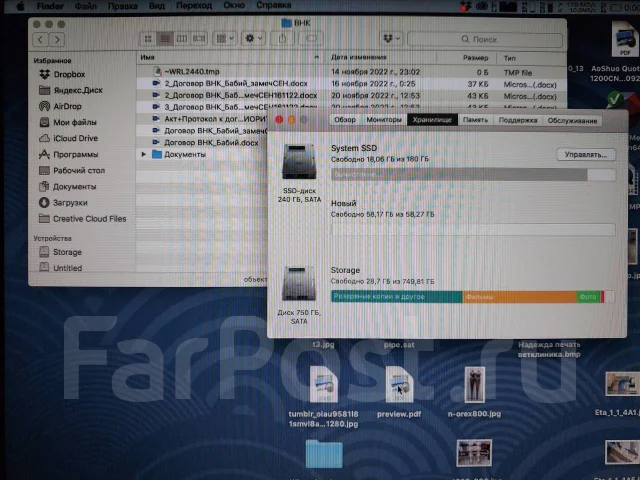The image size is (640, 480).
Task: Switch Finder to icon view
Action: (148, 39)
